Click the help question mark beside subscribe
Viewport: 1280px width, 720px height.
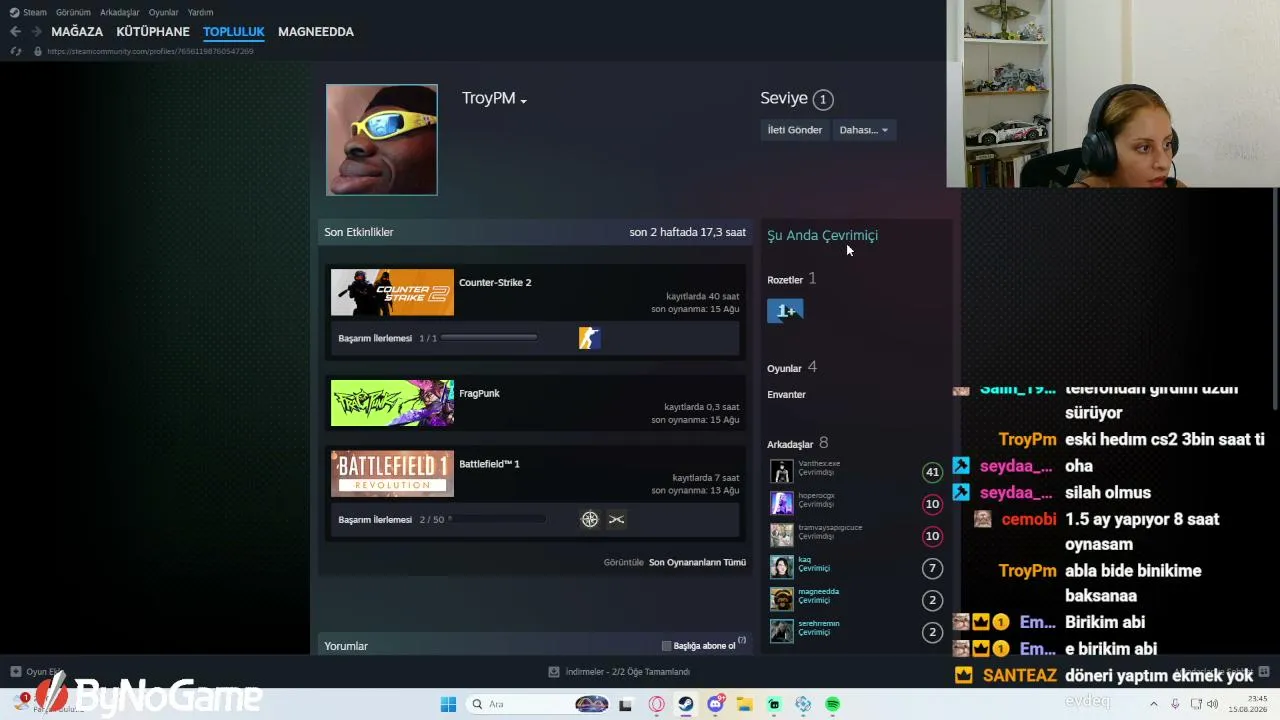(x=742, y=640)
